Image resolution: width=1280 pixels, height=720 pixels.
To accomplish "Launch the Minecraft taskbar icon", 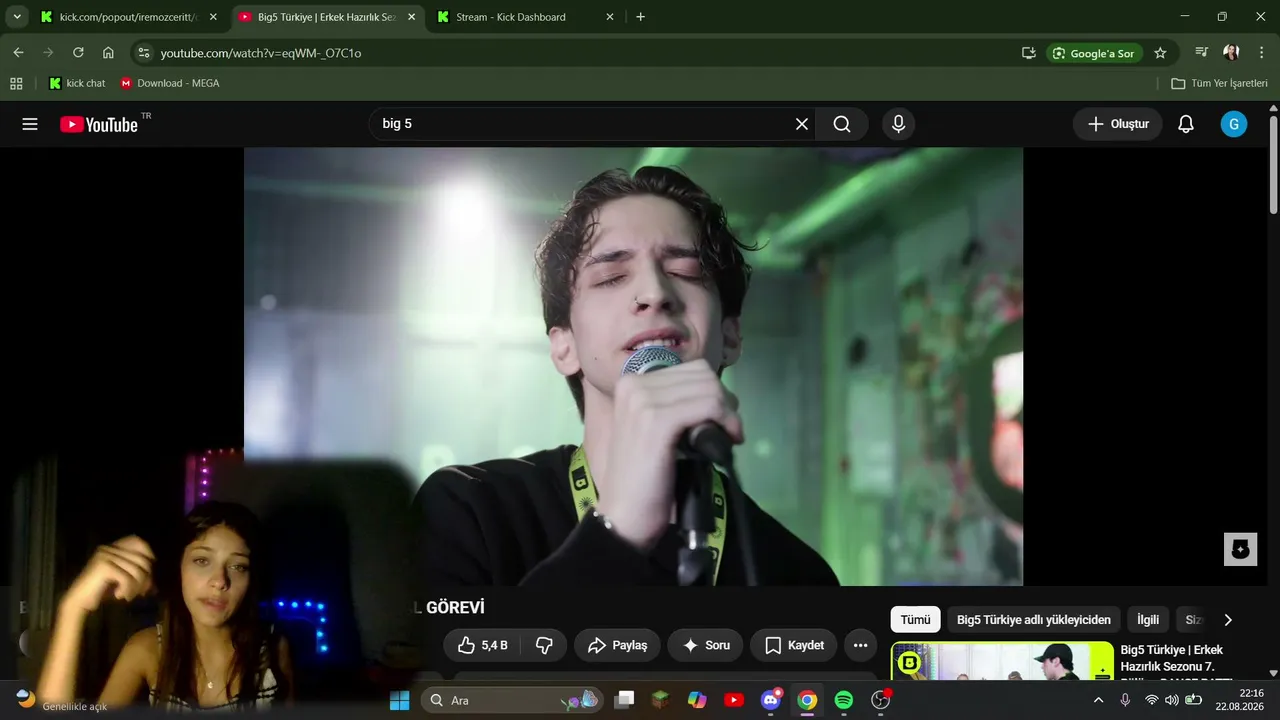I will [x=660, y=700].
